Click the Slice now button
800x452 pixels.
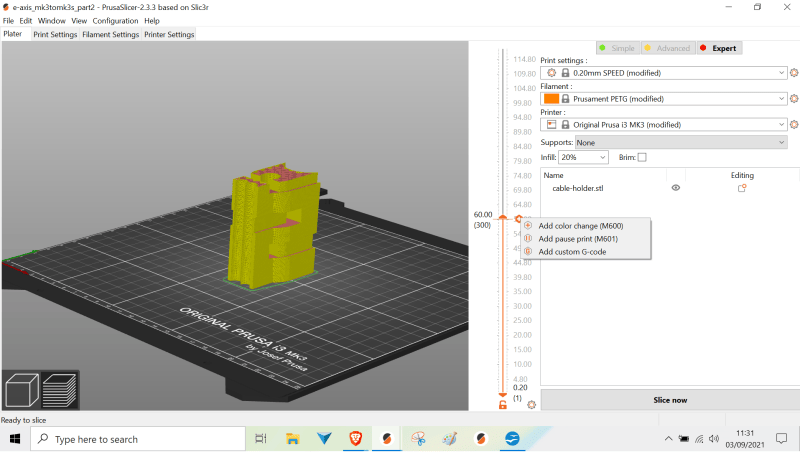(x=670, y=400)
